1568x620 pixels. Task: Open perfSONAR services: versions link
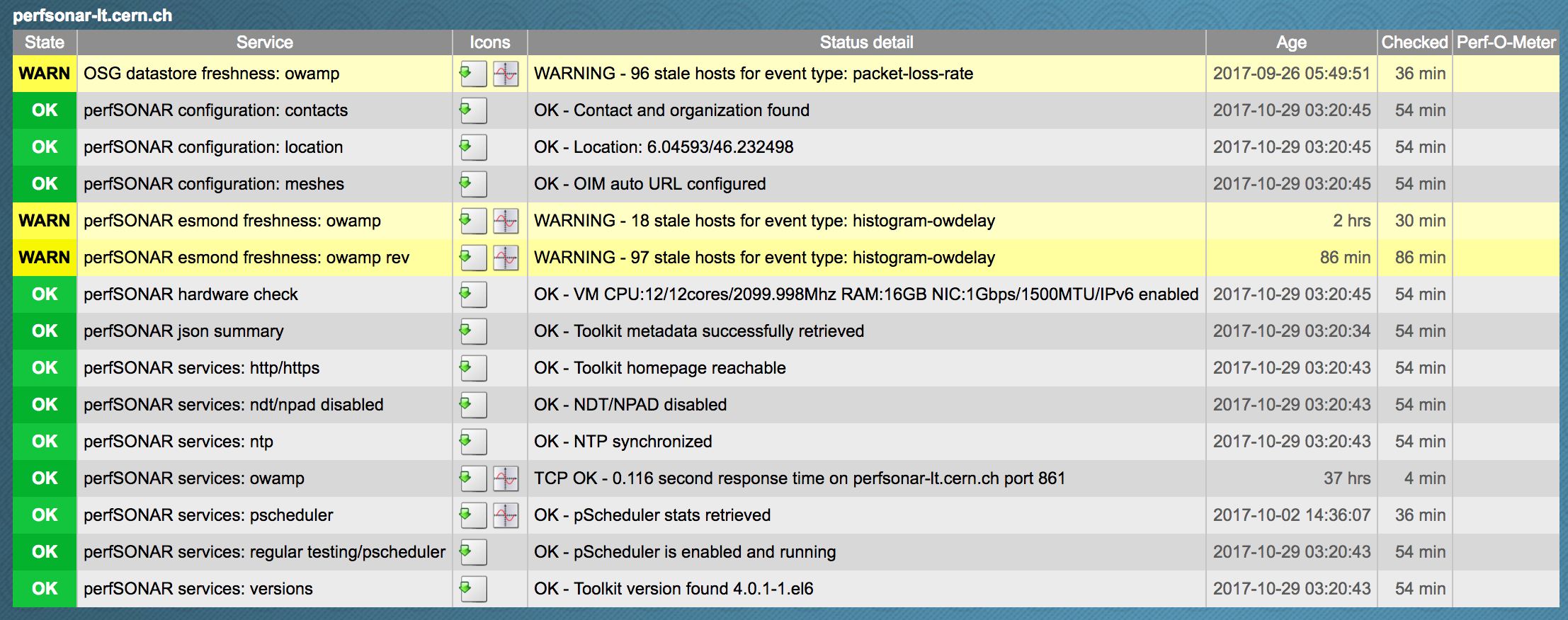coord(198,589)
